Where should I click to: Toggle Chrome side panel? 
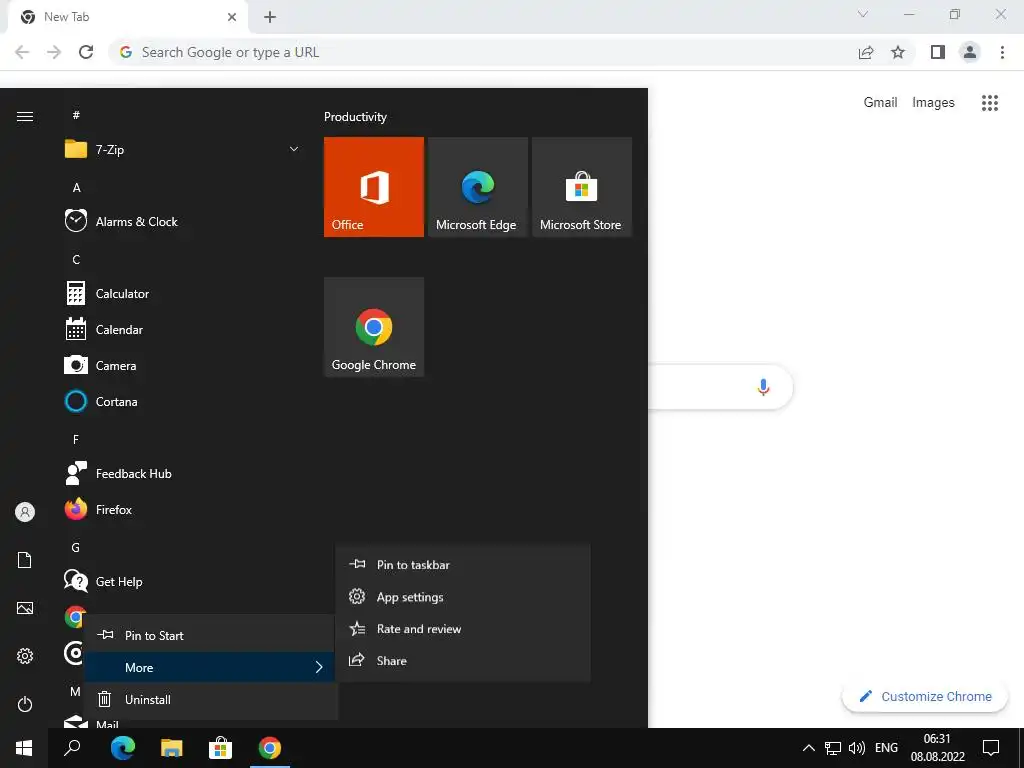point(938,52)
